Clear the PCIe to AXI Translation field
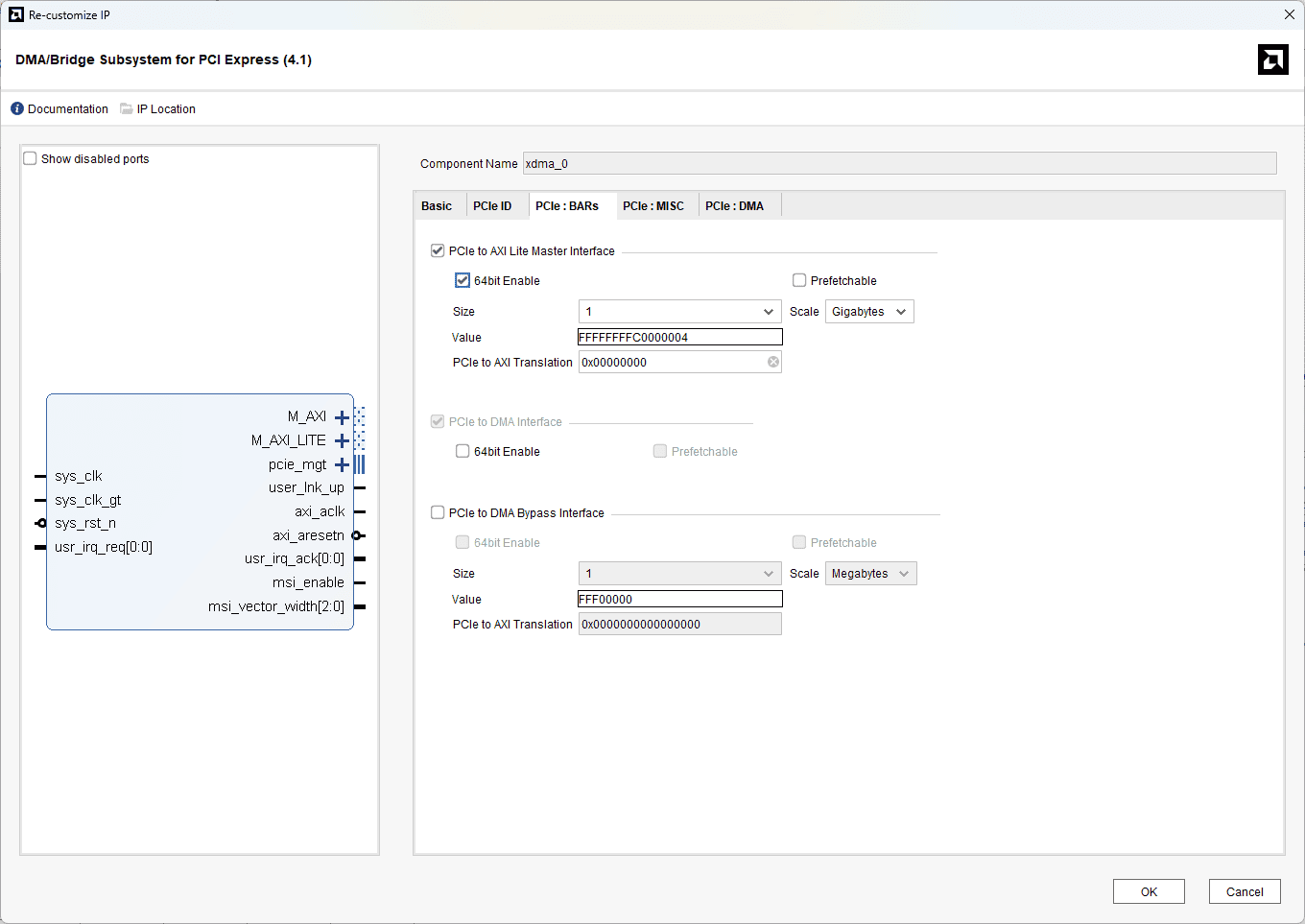The height and width of the screenshot is (924, 1305). coord(772,362)
